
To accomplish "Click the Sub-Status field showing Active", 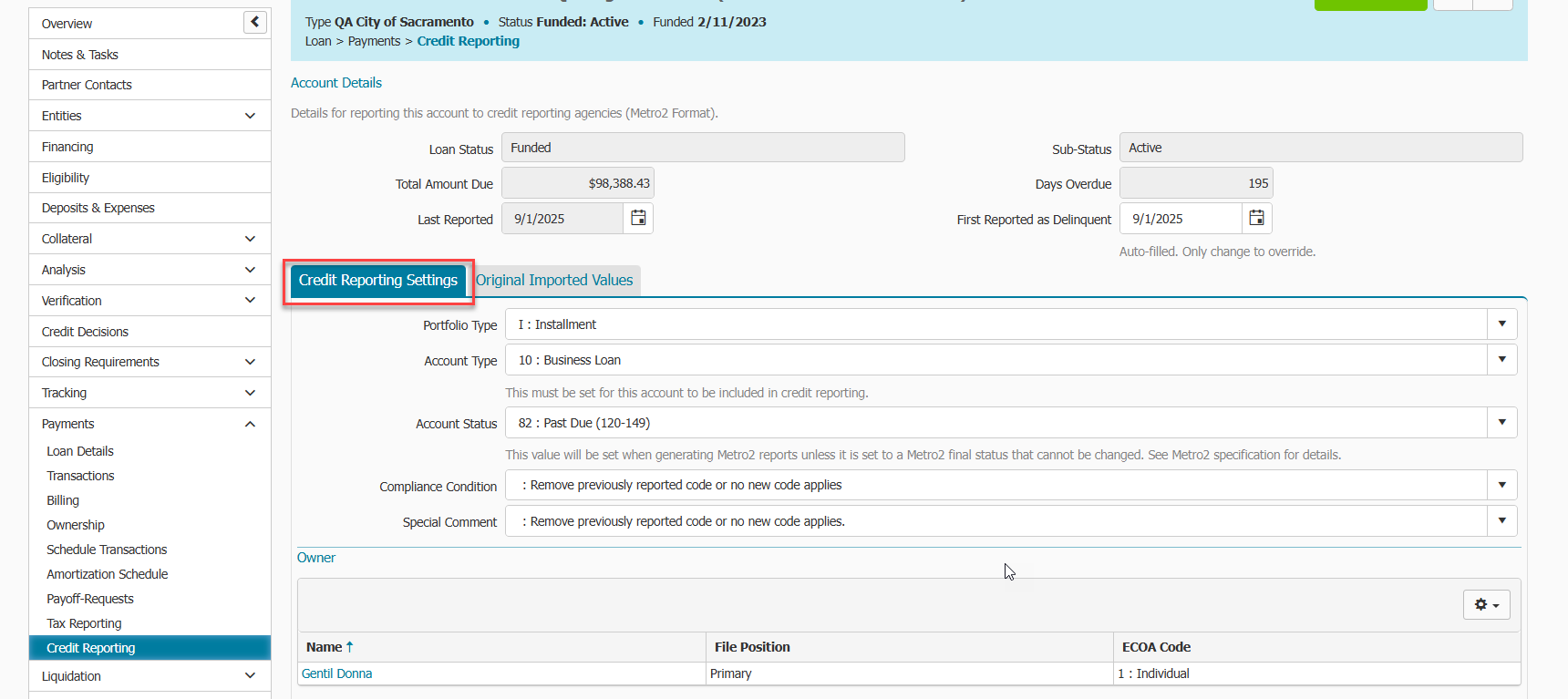I will [1321, 148].
